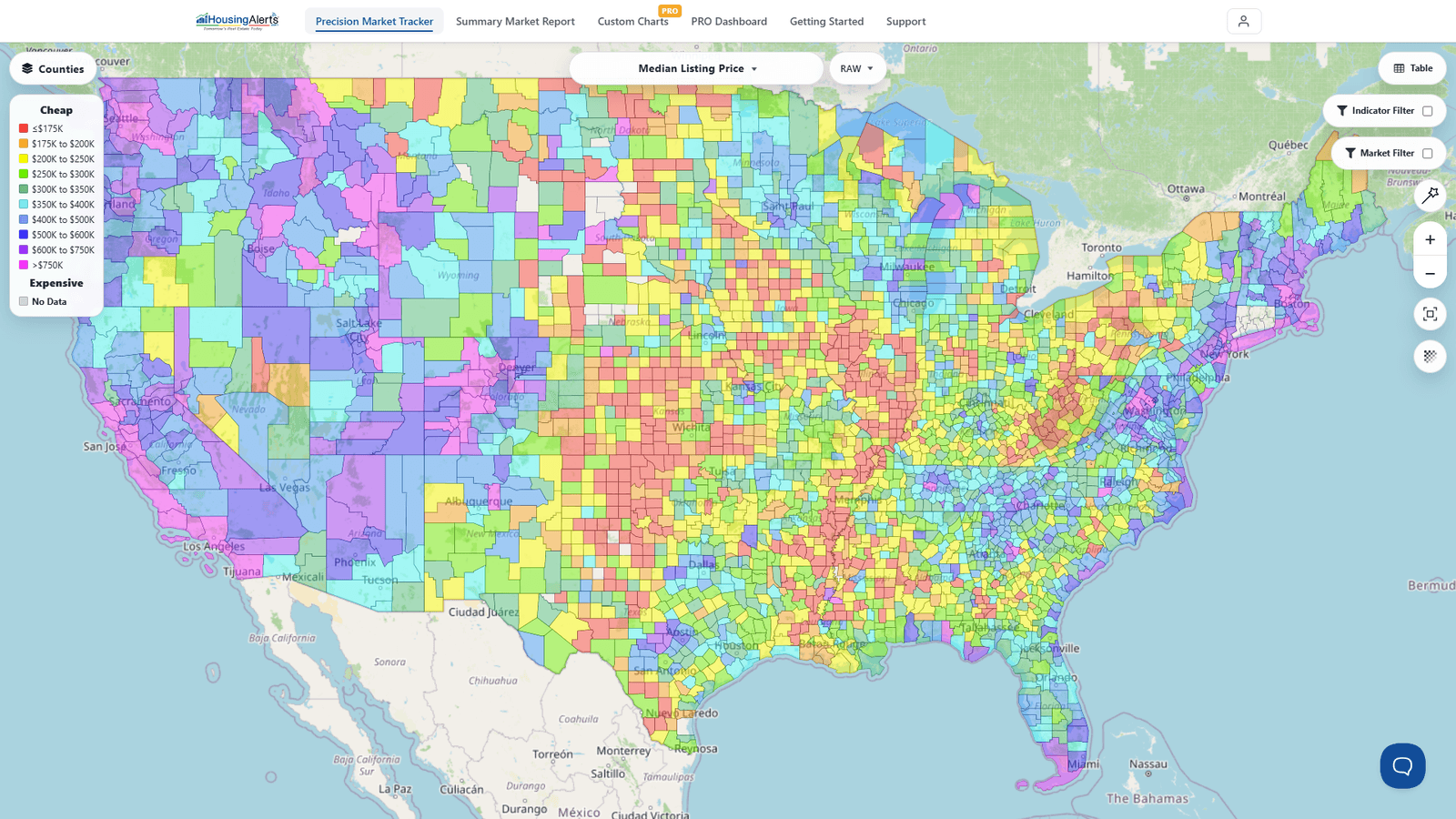Click the purple $600K to $750K swatch
Image resolution: width=1456 pixels, height=819 pixels.
(24, 249)
